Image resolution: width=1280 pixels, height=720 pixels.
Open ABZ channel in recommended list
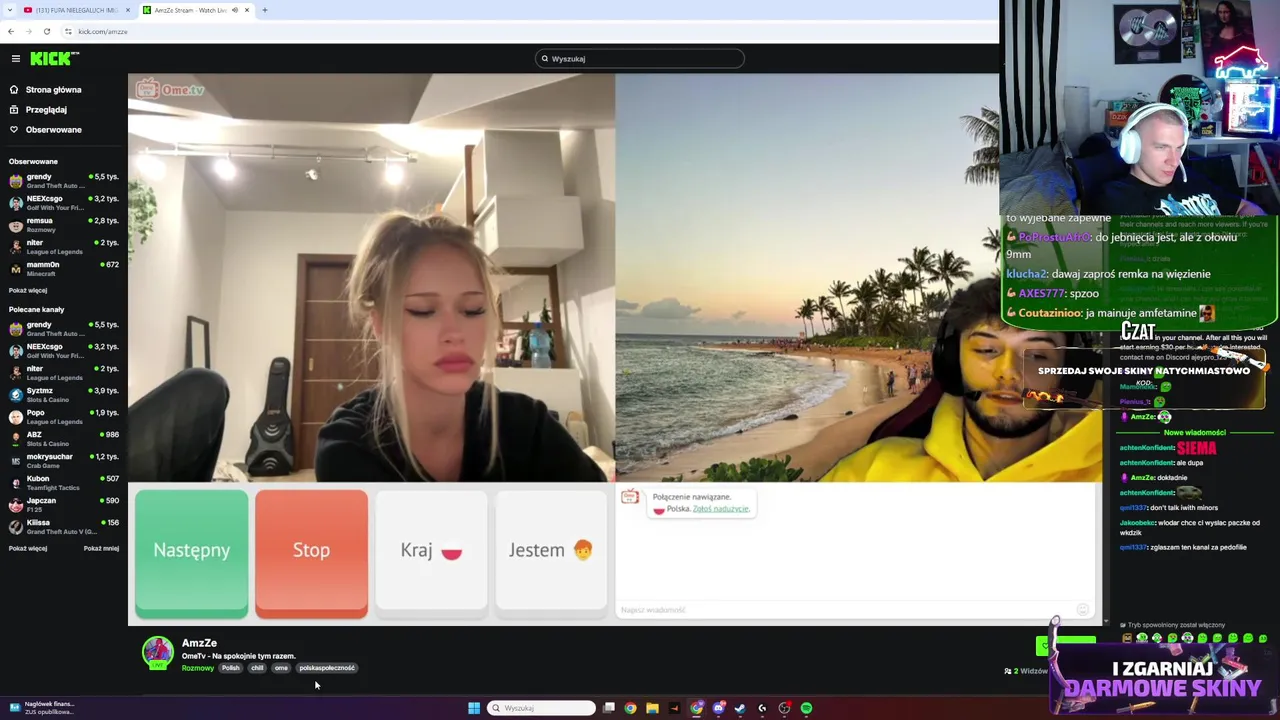point(62,439)
